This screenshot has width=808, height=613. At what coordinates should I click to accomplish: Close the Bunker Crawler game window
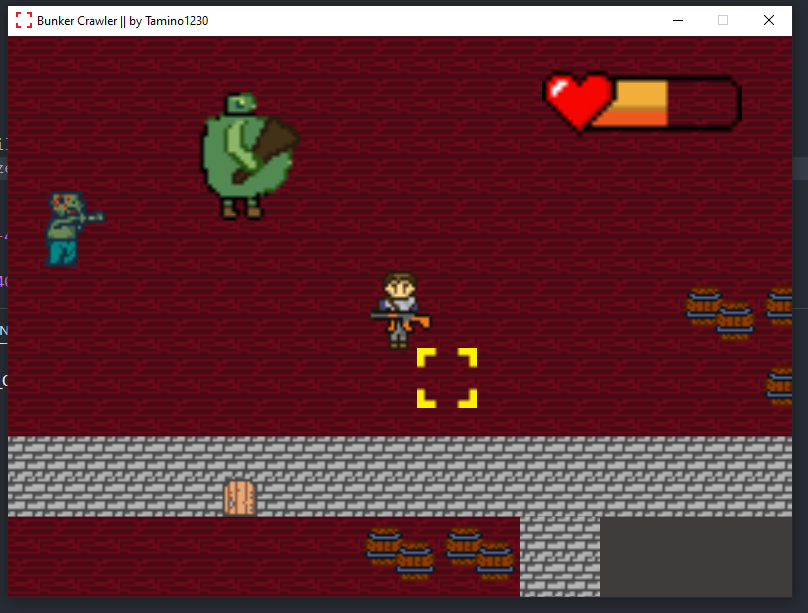click(x=769, y=20)
